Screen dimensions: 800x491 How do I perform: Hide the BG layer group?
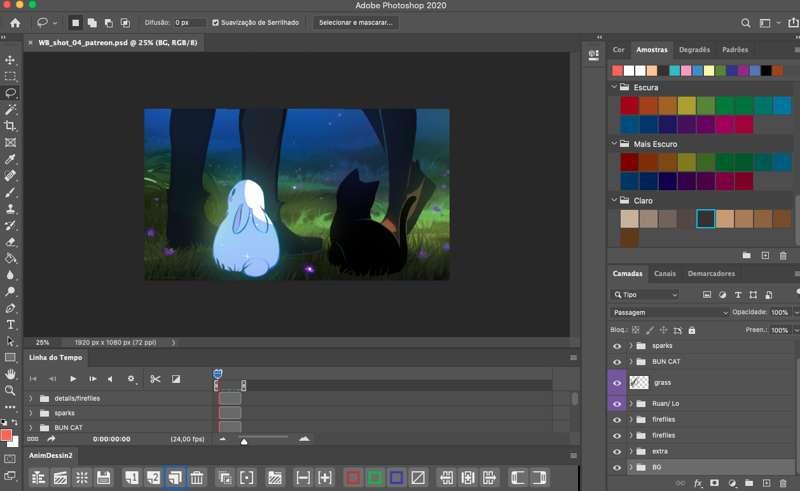click(x=617, y=468)
